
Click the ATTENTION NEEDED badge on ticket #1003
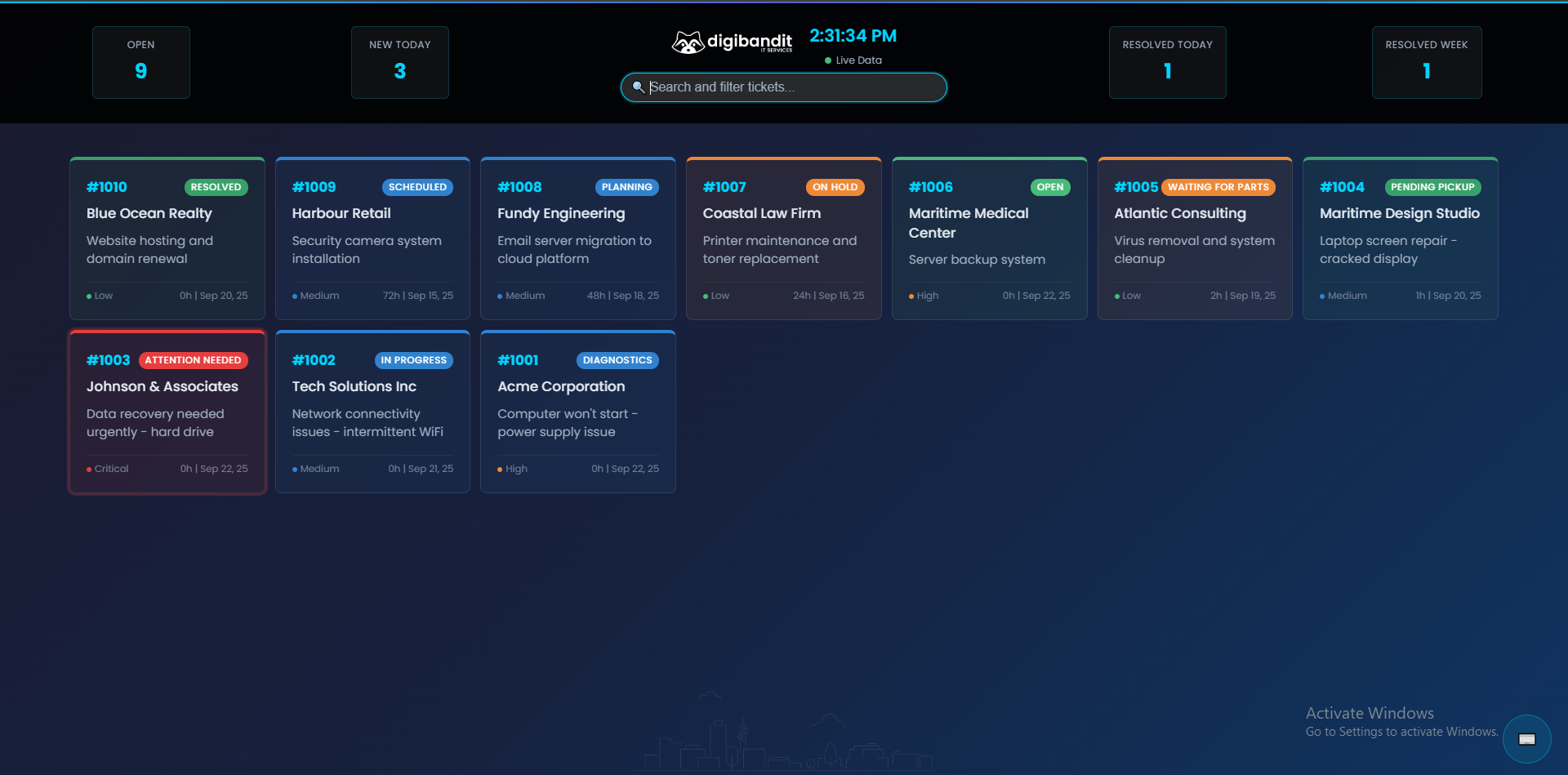coord(193,360)
